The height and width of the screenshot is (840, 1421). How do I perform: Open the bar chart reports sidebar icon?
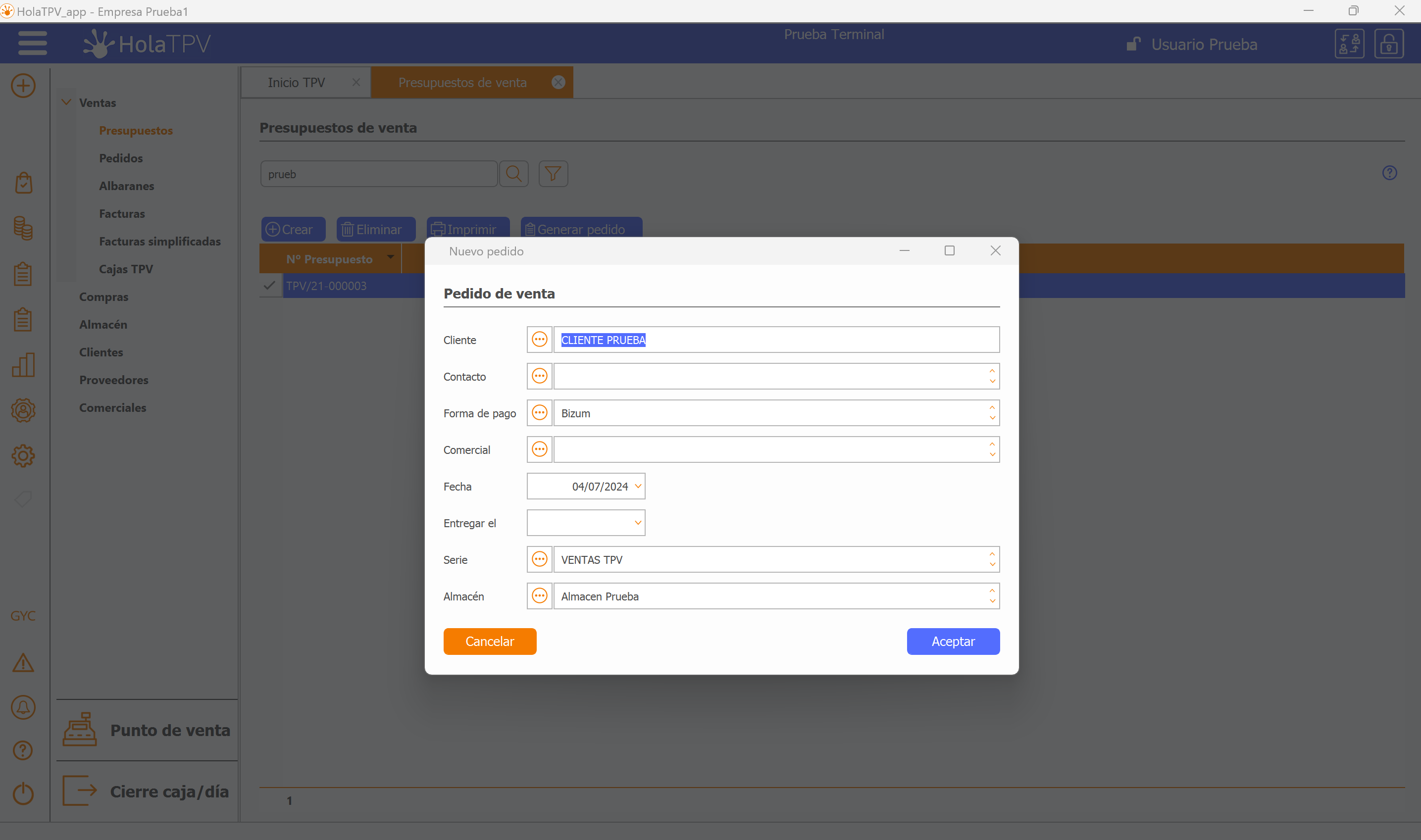click(23, 365)
